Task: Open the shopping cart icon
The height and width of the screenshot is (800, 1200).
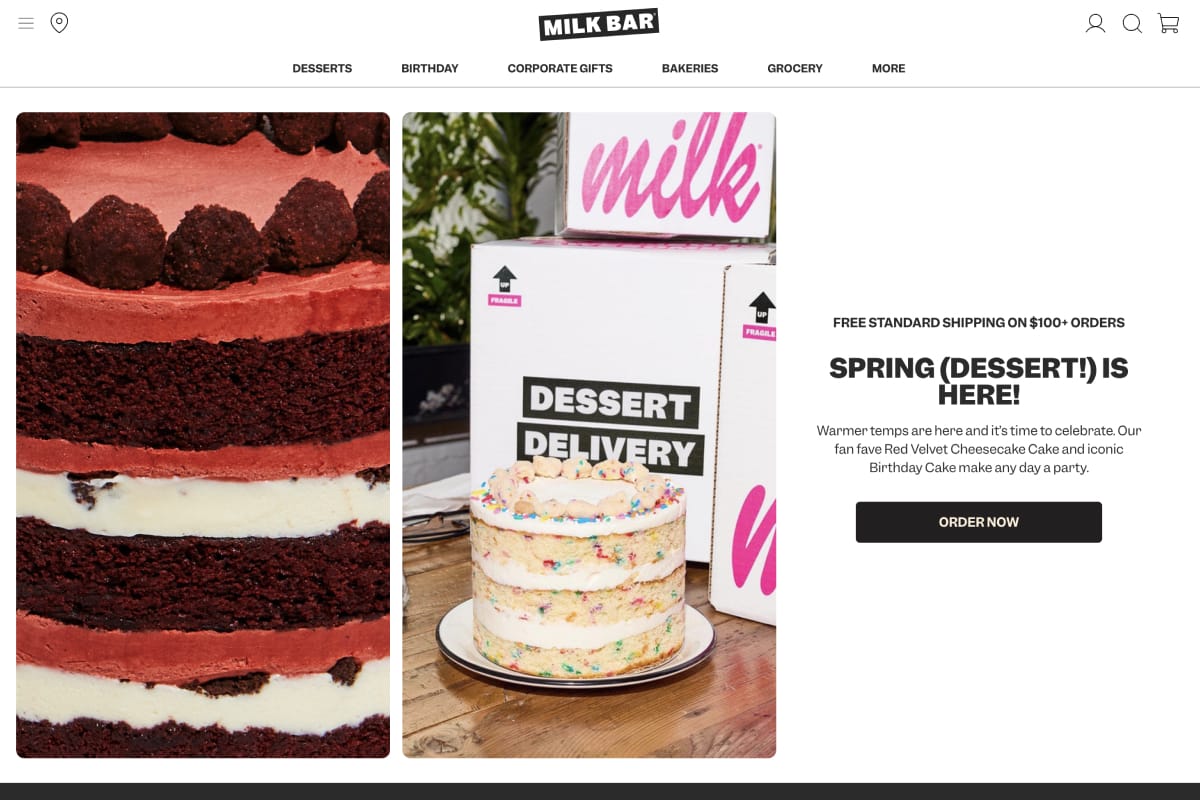Action: tap(1168, 23)
